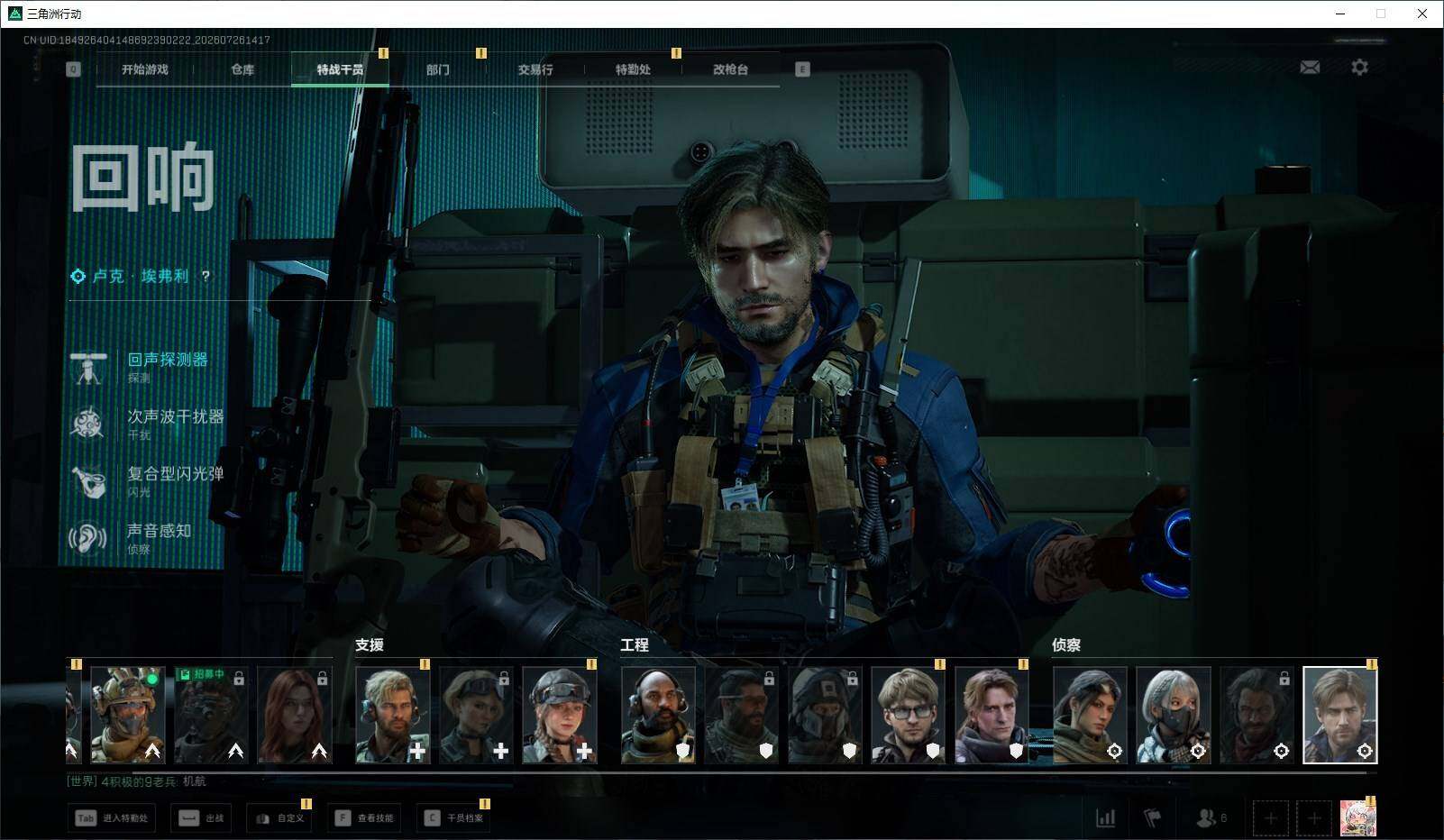Click the first empty squad slot plus
1444x840 pixels.
[1270, 818]
